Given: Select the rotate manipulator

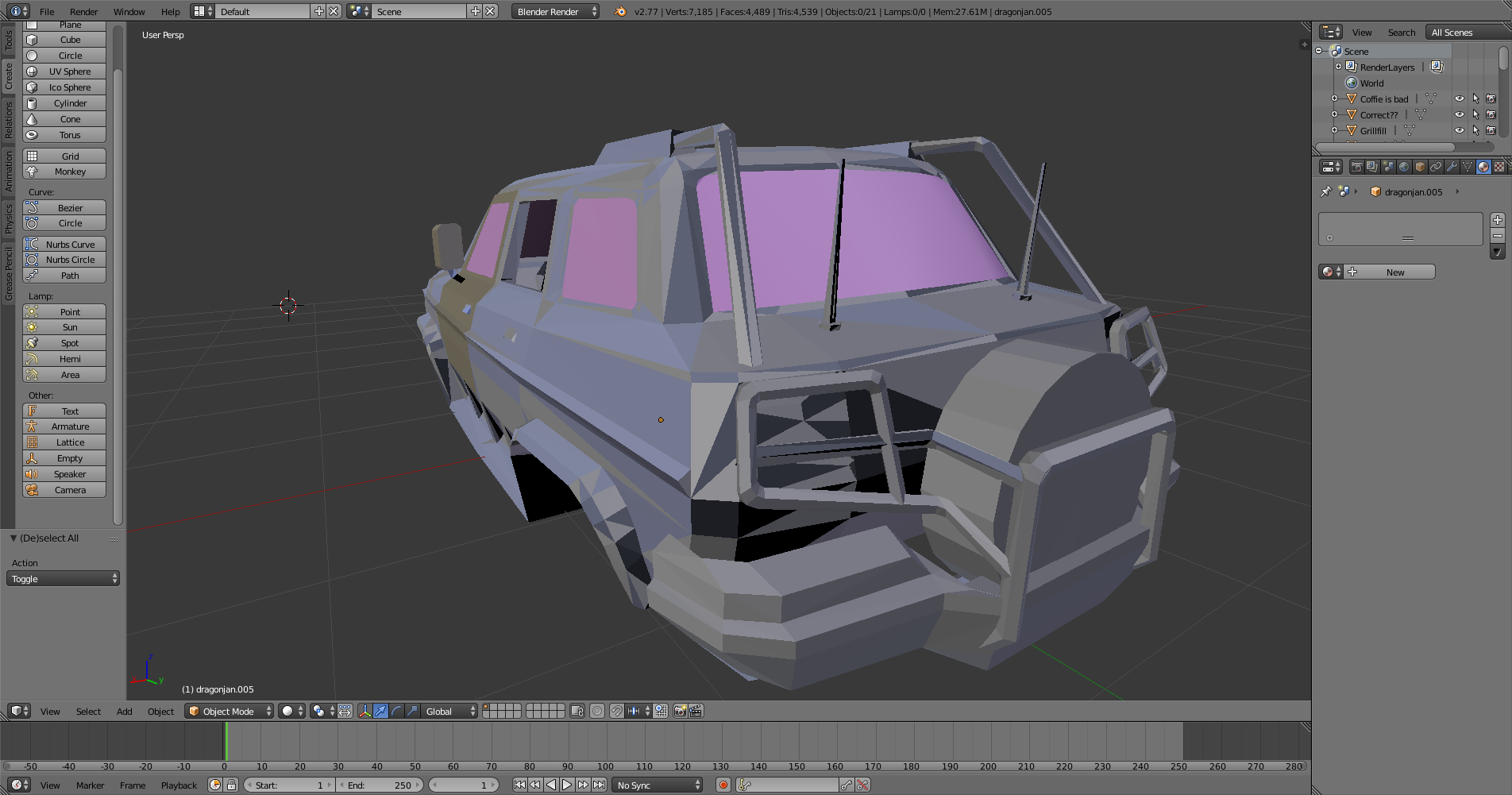Looking at the screenshot, I should 397,711.
